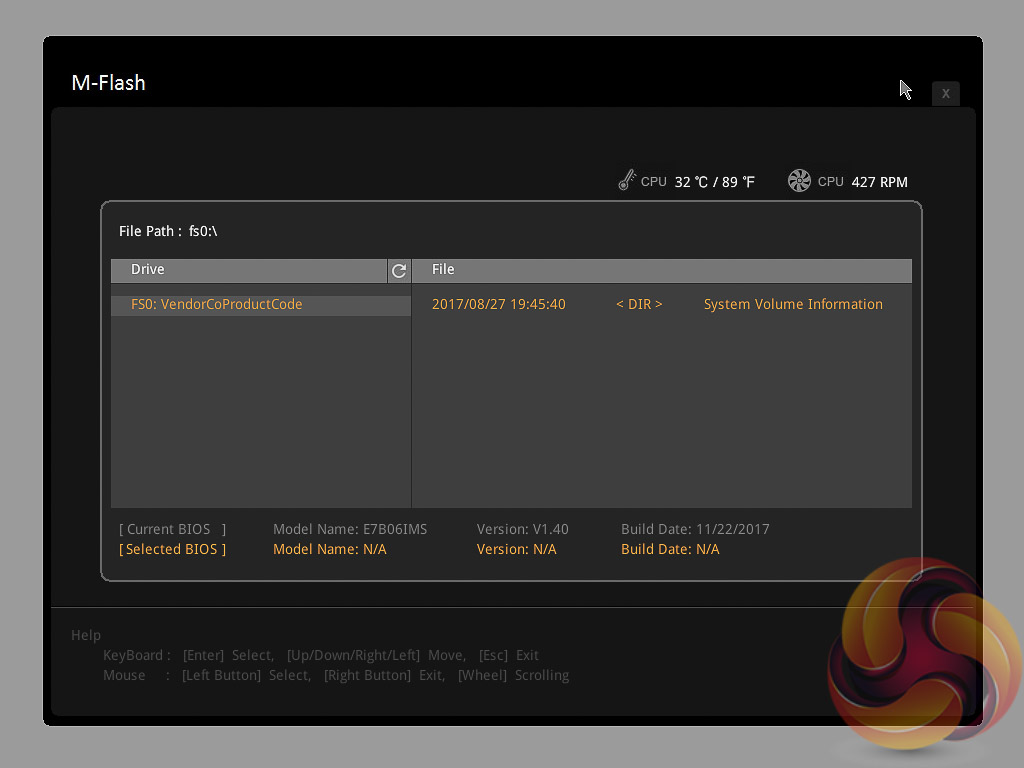Click the Build Date: 11/22/2017 text
Viewport: 1024px width, 768px height.
point(695,529)
